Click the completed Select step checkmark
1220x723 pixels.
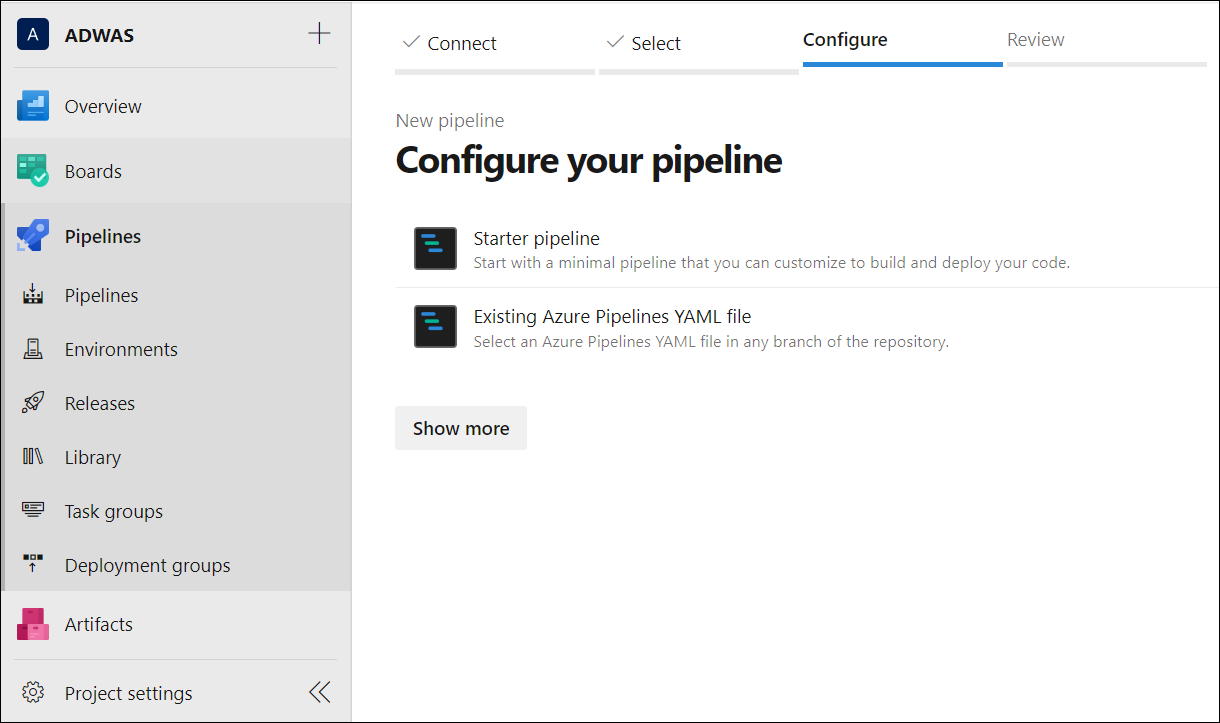click(615, 42)
